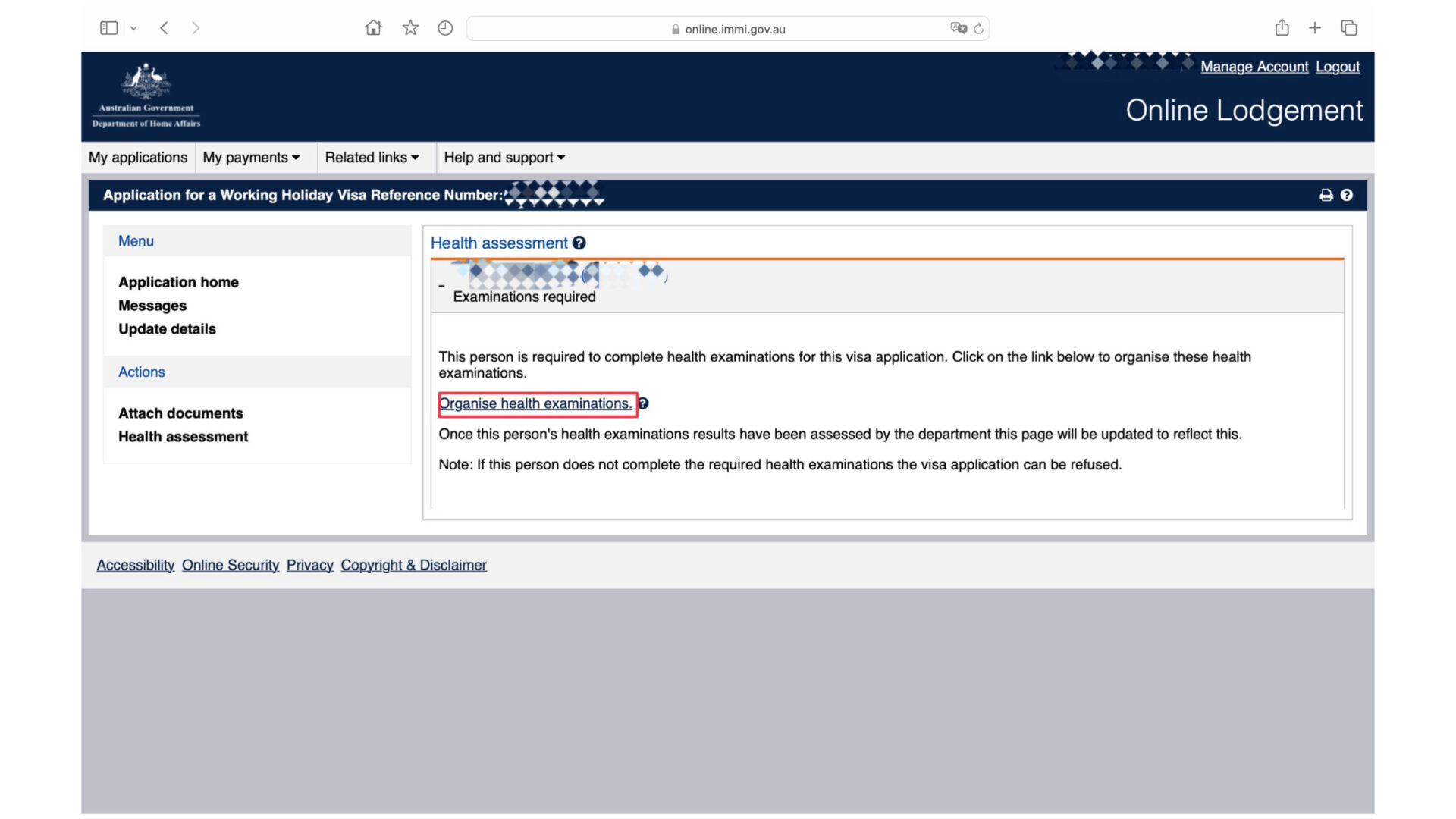The image size is (1456, 819).
Task: Click the print icon in application header
Action: pyautogui.click(x=1326, y=196)
